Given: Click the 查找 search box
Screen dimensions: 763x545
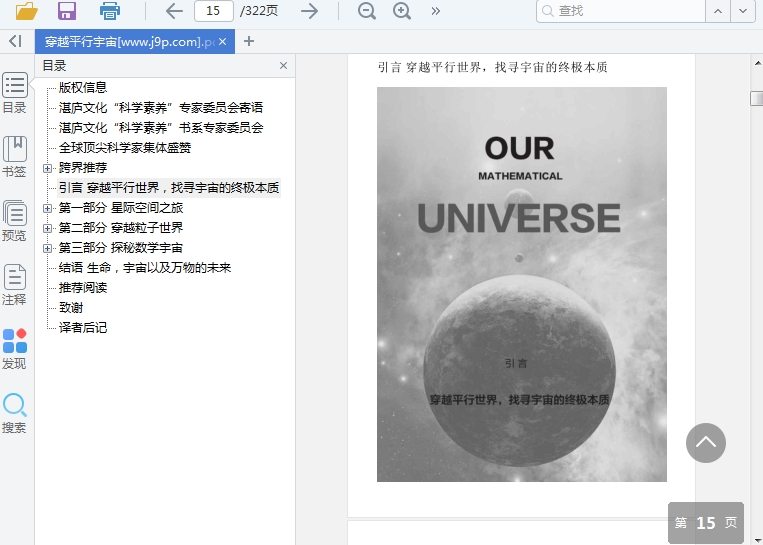Looking at the screenshot, I should click(x=621, y=11).
